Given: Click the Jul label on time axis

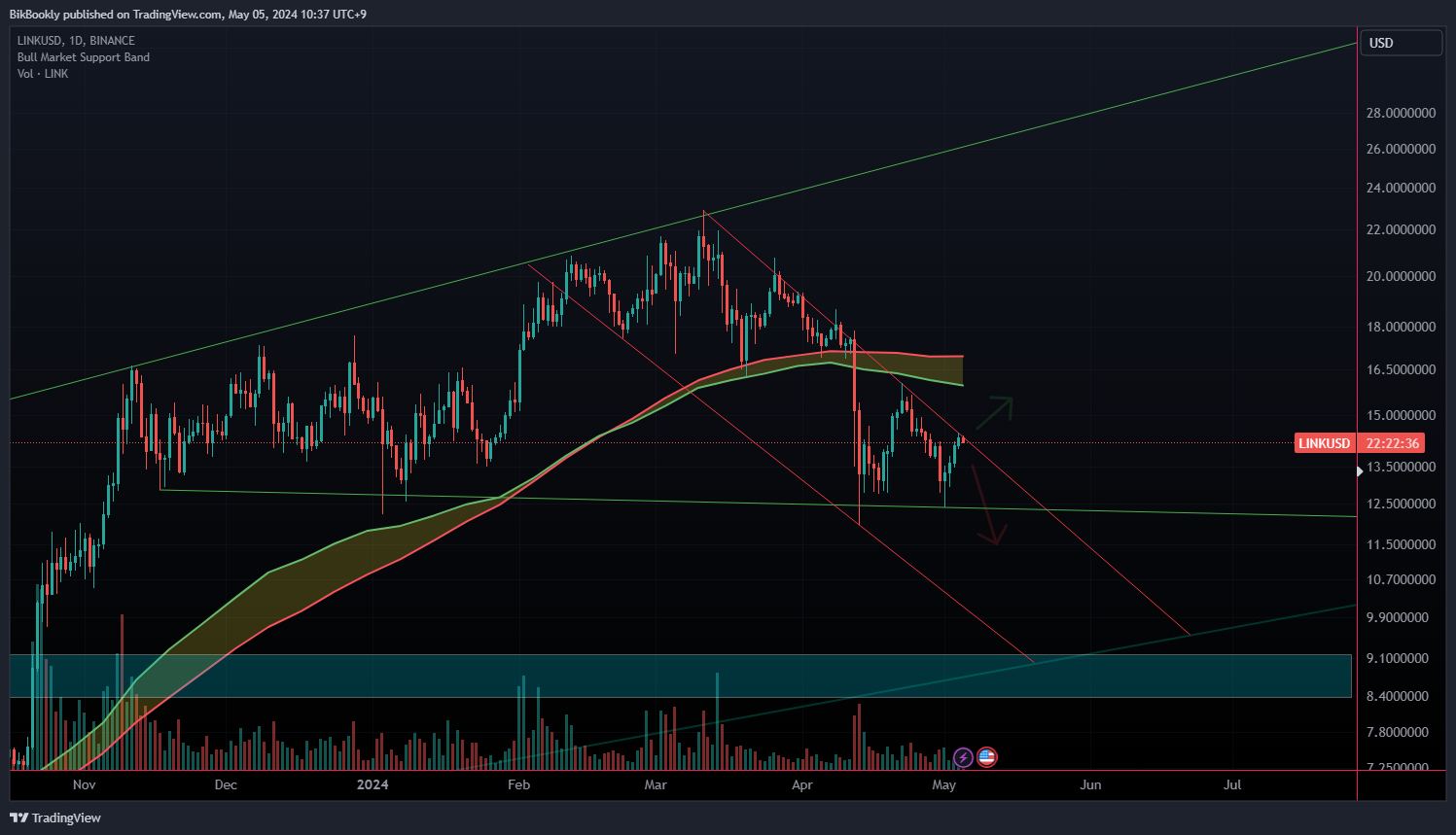Looking at the screenshot, I should click(1232, 784).
